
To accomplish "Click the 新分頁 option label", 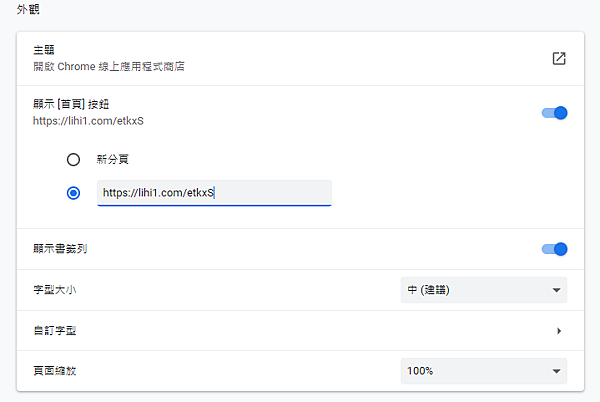I will tap(112, 159).
